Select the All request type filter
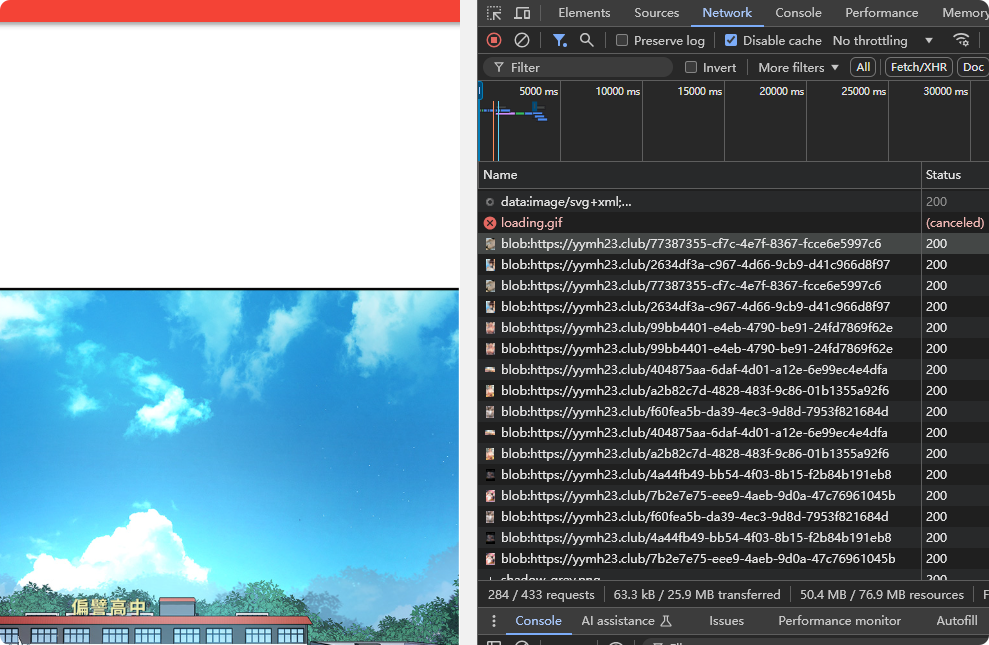Viewport: 989px width, 645px height. 863,67
